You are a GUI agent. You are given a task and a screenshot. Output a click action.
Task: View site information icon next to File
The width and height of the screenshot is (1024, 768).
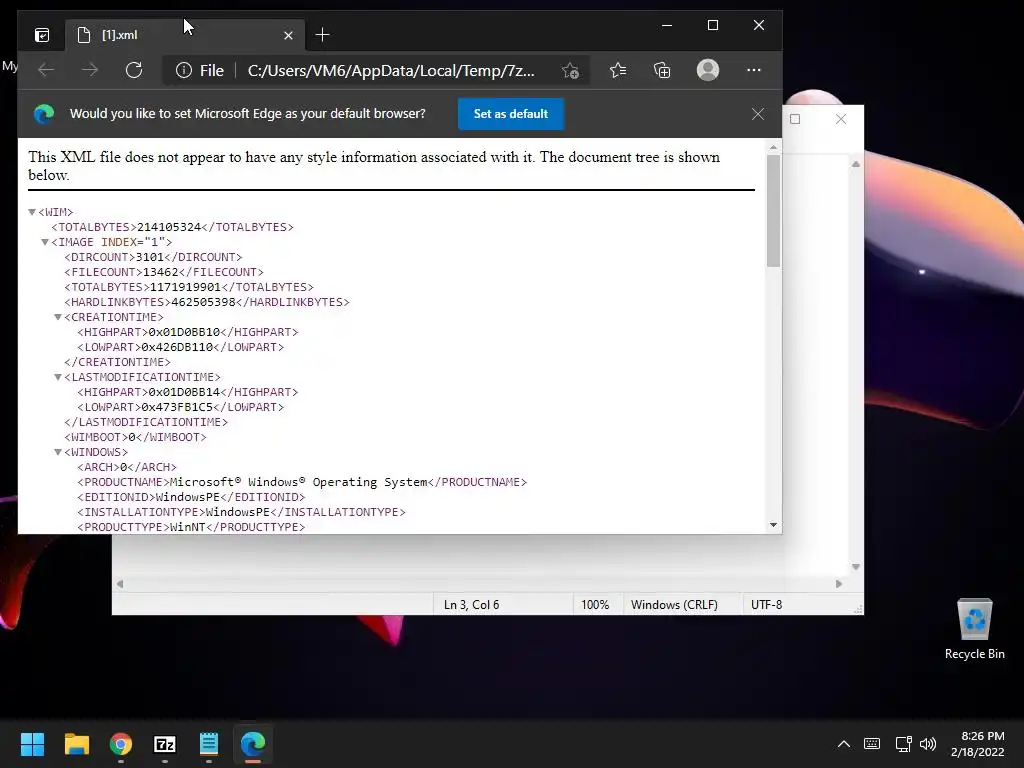coord(184,70)
